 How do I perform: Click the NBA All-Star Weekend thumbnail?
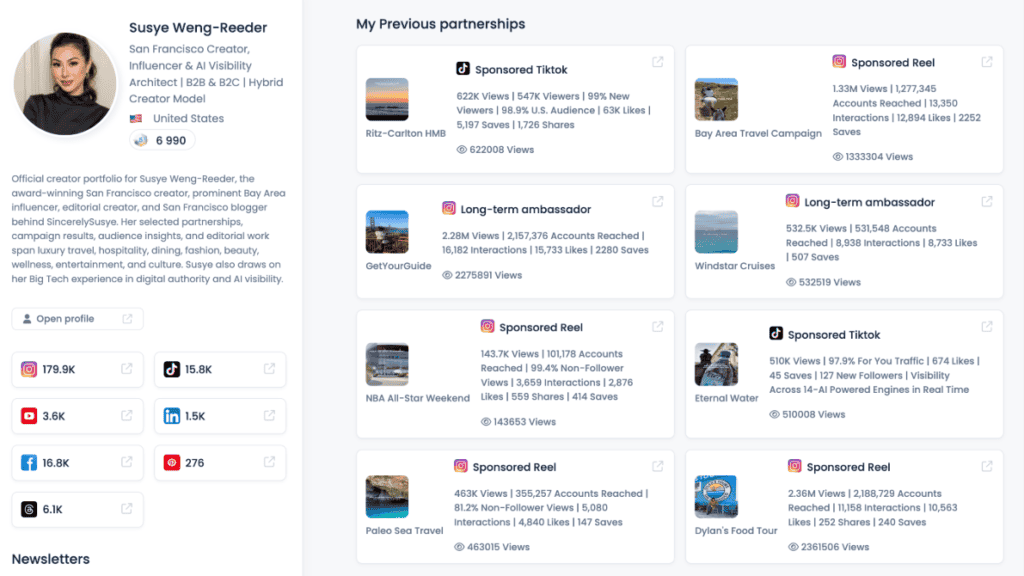tap(387, 364)
